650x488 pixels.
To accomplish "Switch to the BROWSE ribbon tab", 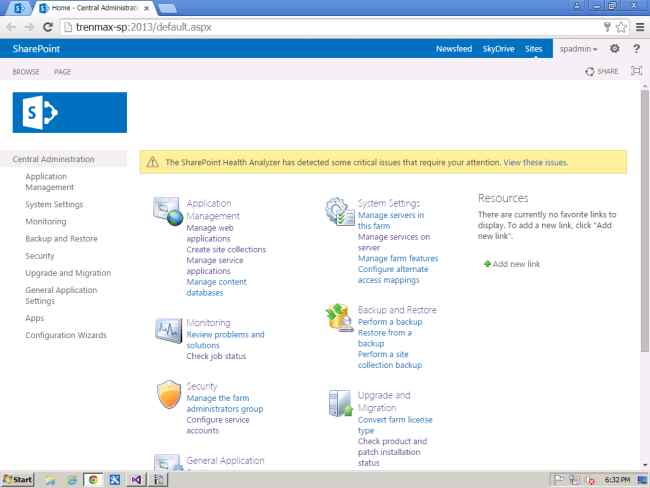I will (x=26, y=72).
